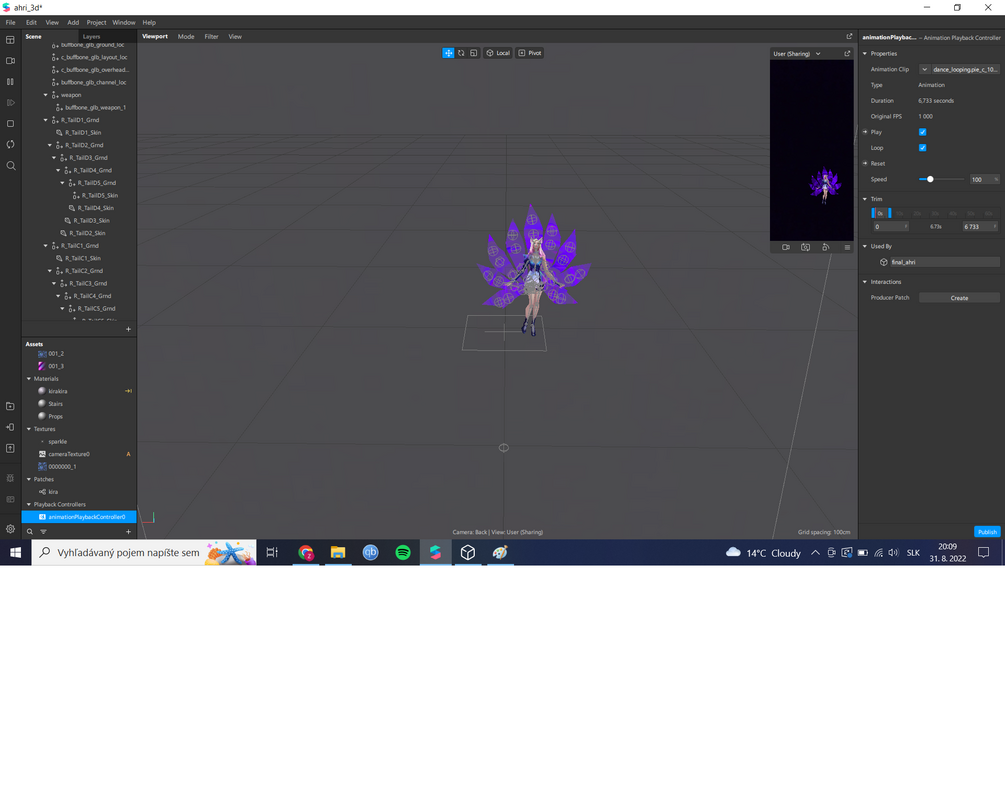The image size is (1005, 786).
Task: Click the upload/export icon in left toolbar
Action: point(10,448)
